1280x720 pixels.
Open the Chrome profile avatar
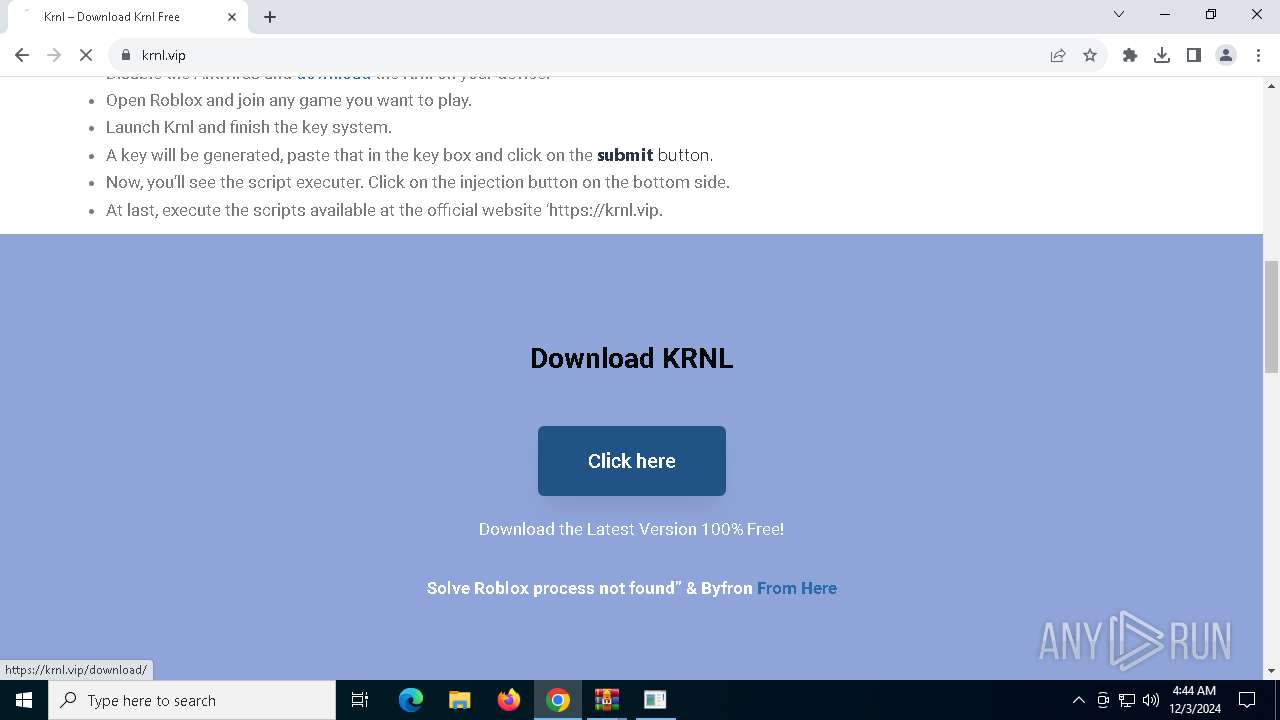[1226, 55]
